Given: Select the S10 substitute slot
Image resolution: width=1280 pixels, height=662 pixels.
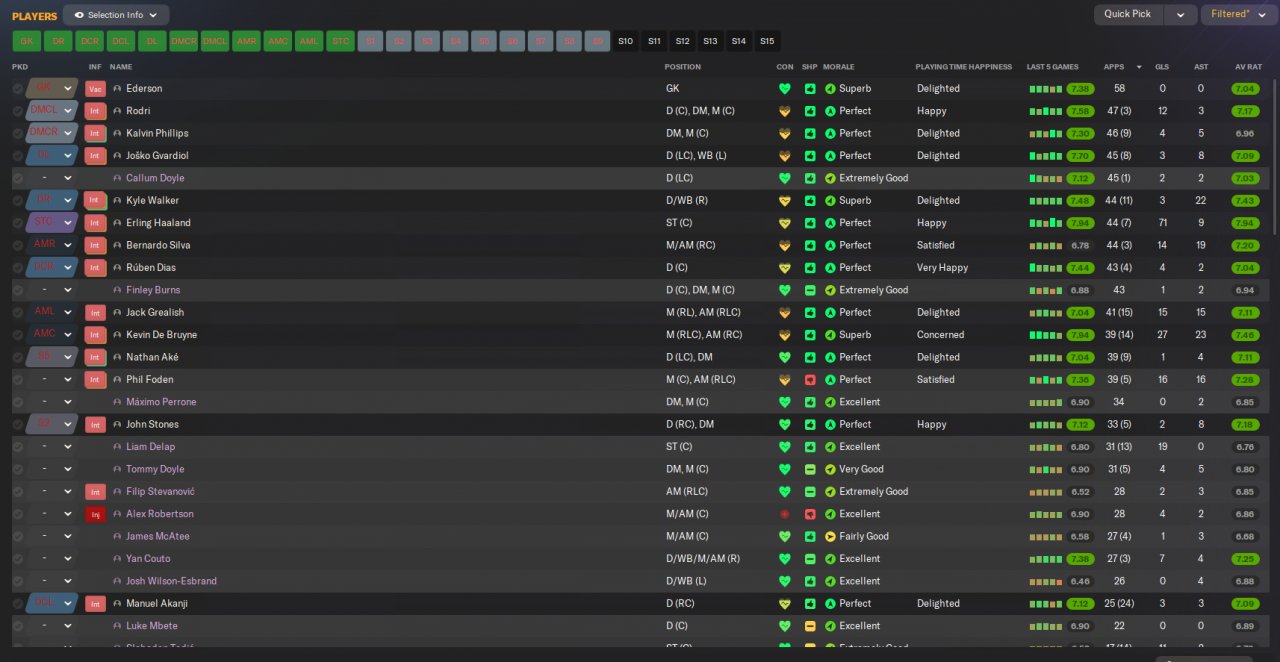Looking at the screenshot, I should pyautogui.click(x=626, y=41).
